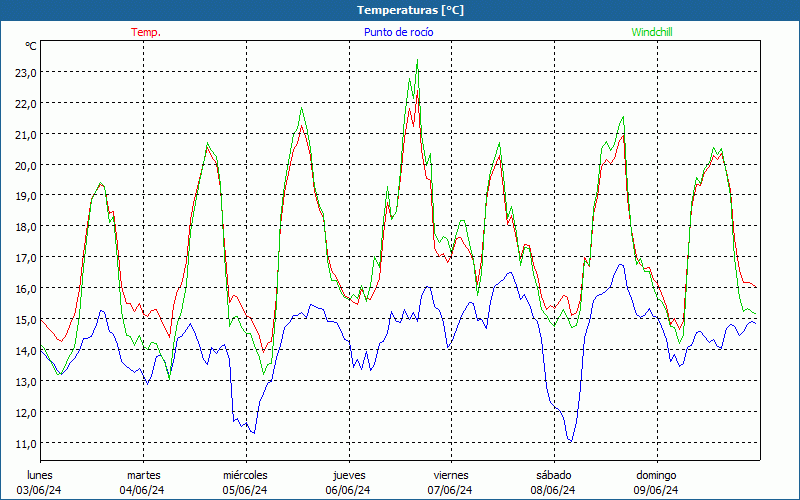The width and height of the screenshot is (800, 500).
Task: Click the 20,0 y-axis value
Action: [x=26, y=166]
